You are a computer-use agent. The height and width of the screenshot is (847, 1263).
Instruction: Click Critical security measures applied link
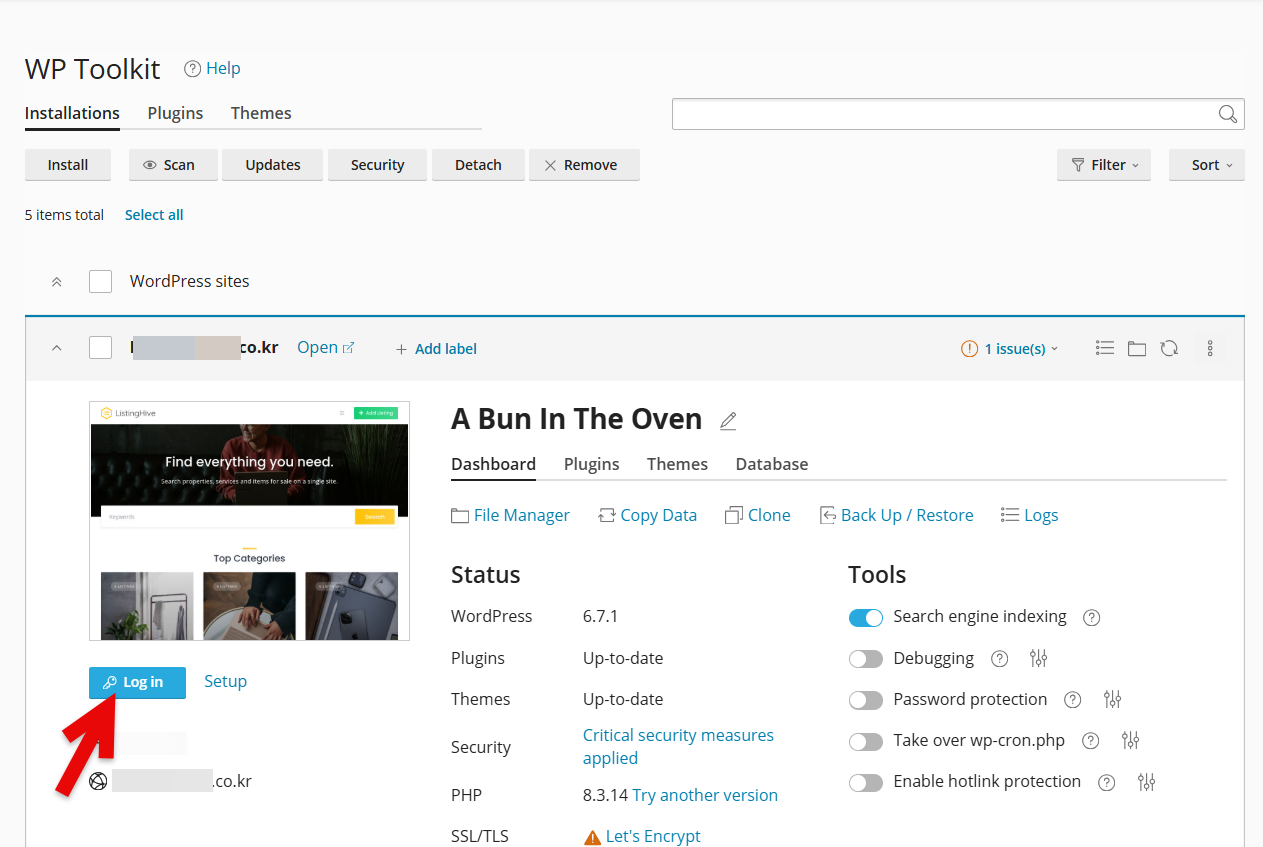[678, 747]
